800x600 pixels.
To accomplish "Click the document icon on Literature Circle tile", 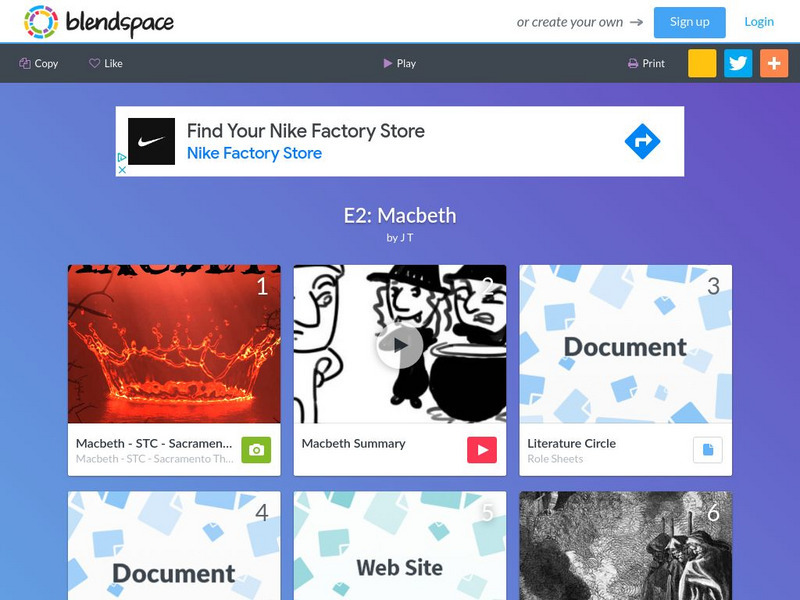I will (708, 450).
